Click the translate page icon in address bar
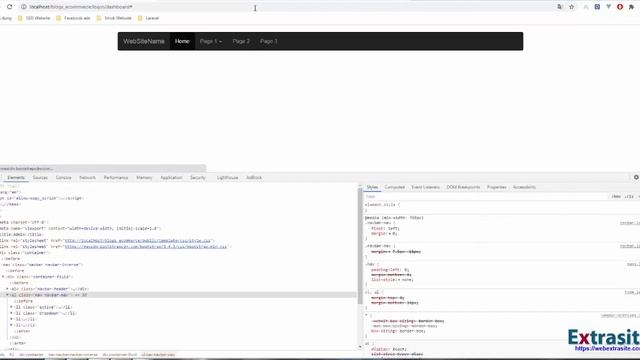640x360 pixels. click(560, 7)
